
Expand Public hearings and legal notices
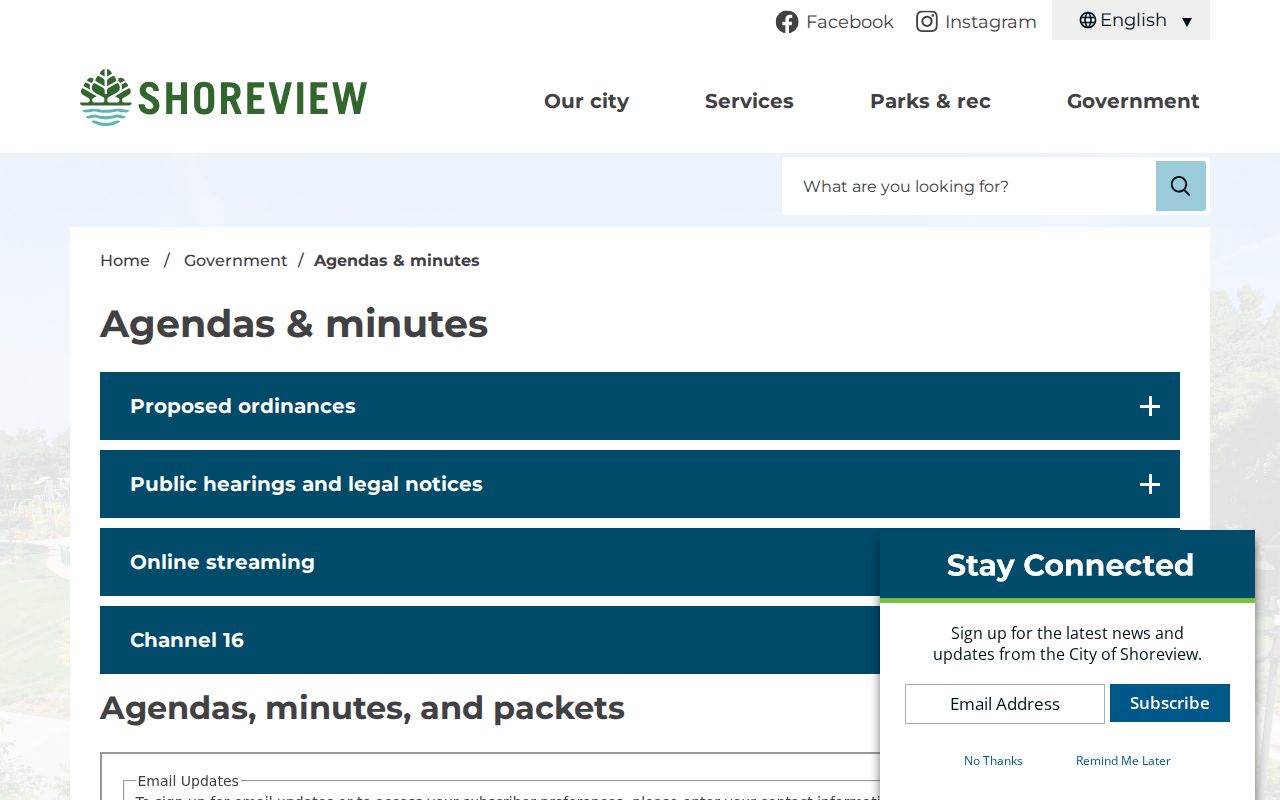coord(640,484)
